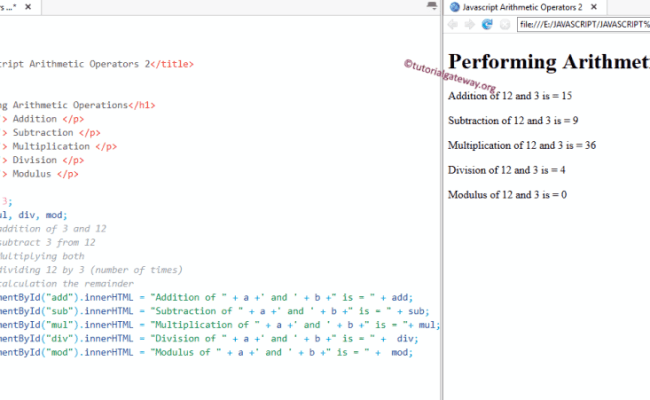Screen dimensions: 650x400
Task: Click 'Subtraction of 12 and 3 is = 9'
Action: pyautogui.click(x=513, y=121)
